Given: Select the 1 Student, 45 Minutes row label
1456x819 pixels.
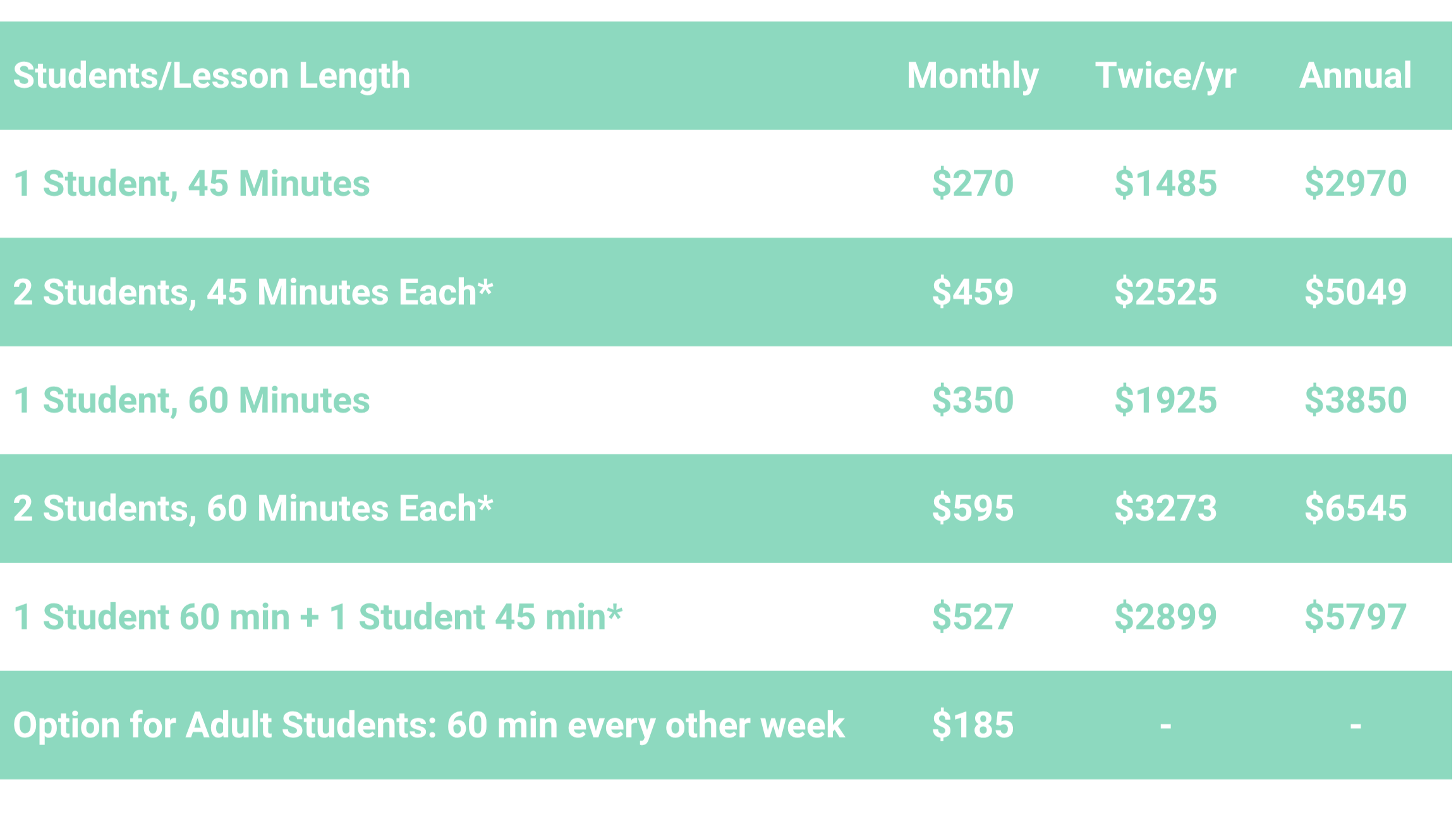Looking at the screenshot, I should pos(191,185).
